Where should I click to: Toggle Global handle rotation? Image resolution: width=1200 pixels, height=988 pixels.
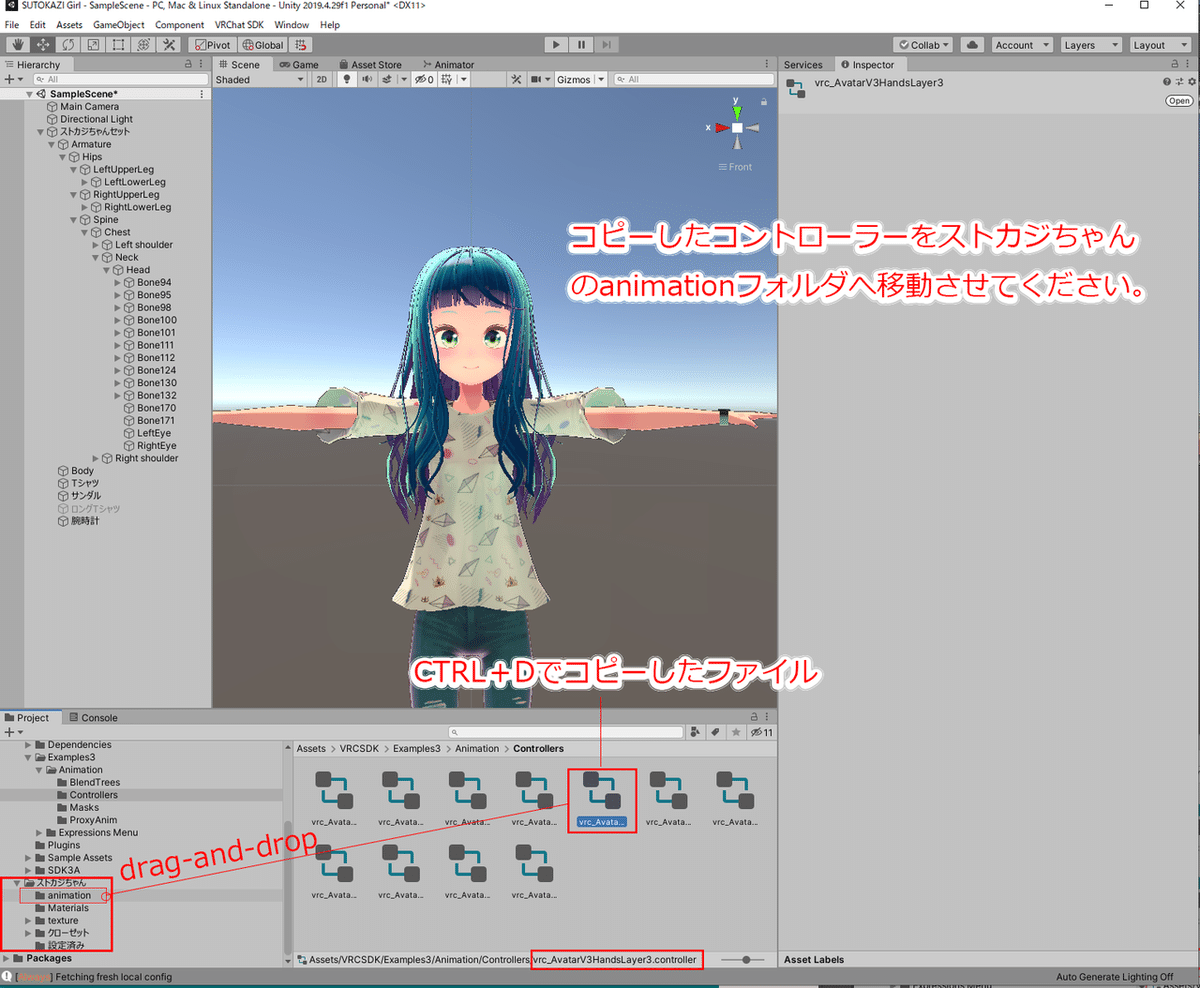click(262, 45)
